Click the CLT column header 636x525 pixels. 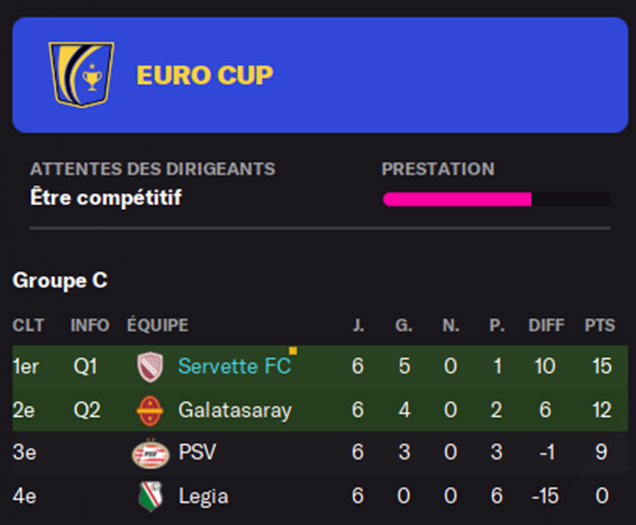[28, 325]
